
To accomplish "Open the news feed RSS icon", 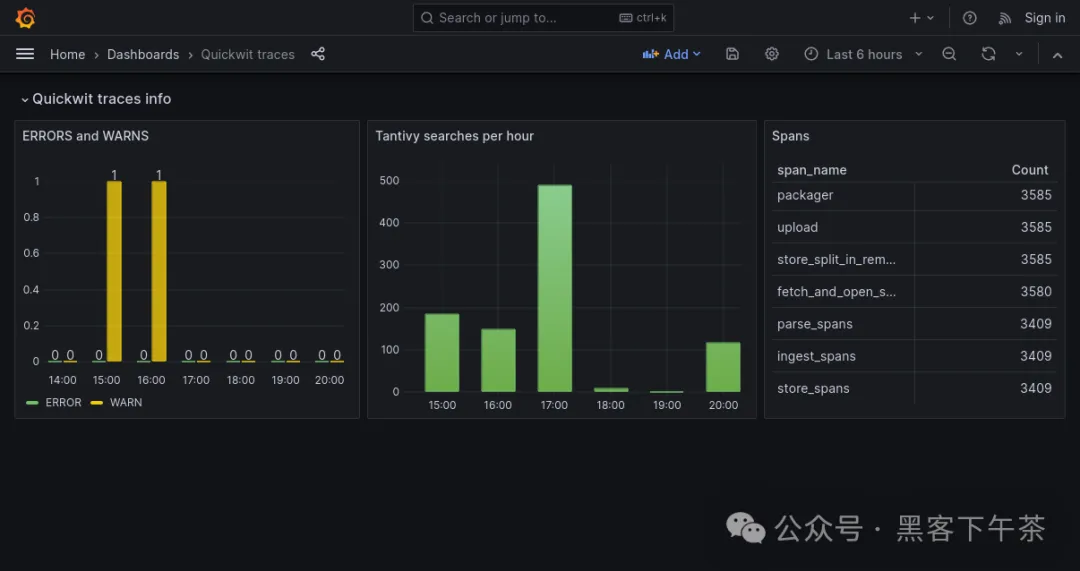I will pyautogui.click(x=1005, y=19).
